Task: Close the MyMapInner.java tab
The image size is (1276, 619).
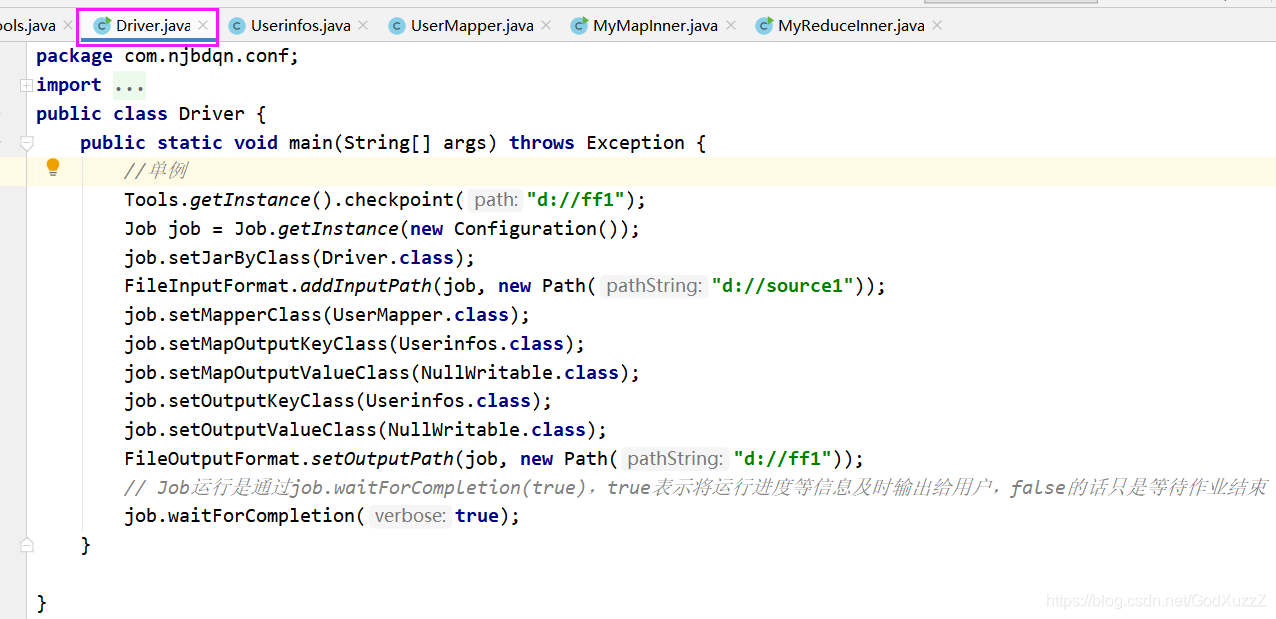Action: click(x=731, y=25)
